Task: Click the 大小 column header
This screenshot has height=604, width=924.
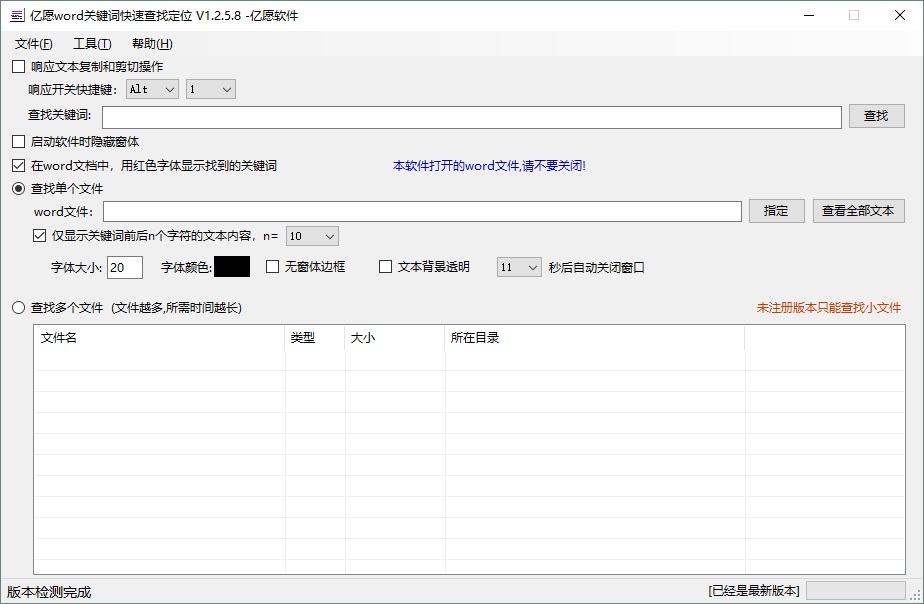Action: click(x=395, y=338)
